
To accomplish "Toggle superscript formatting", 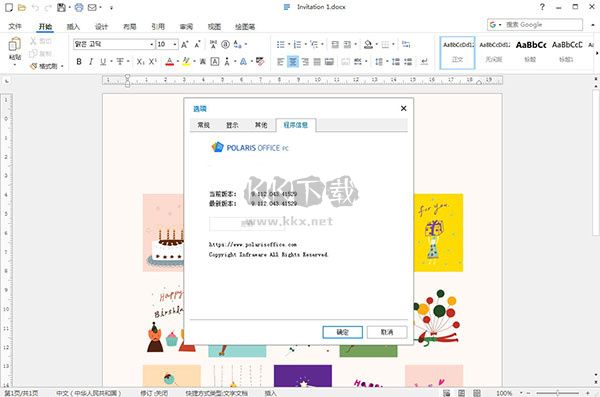I will 153,62.
